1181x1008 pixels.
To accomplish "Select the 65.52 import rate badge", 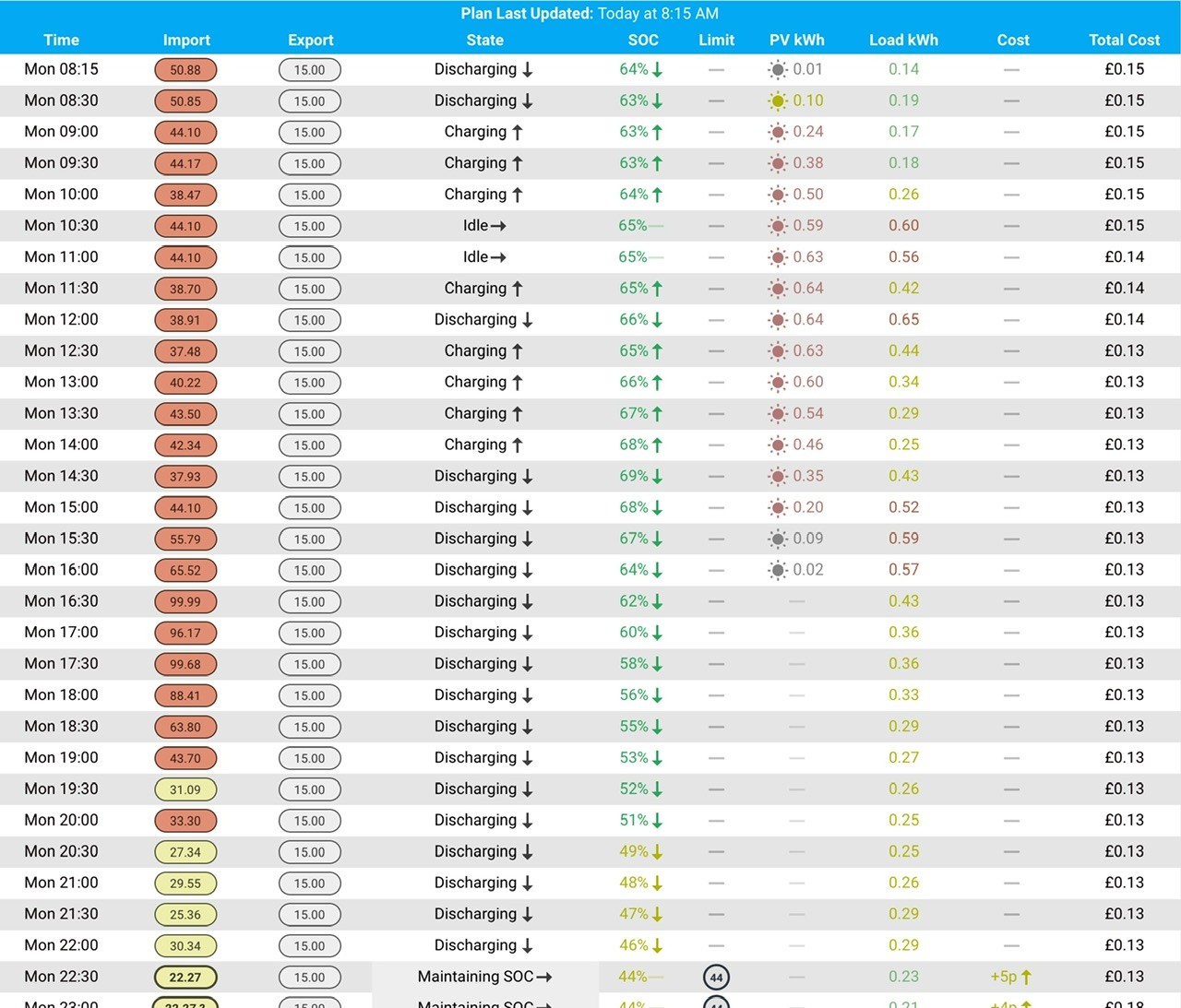I will (185, 571).
